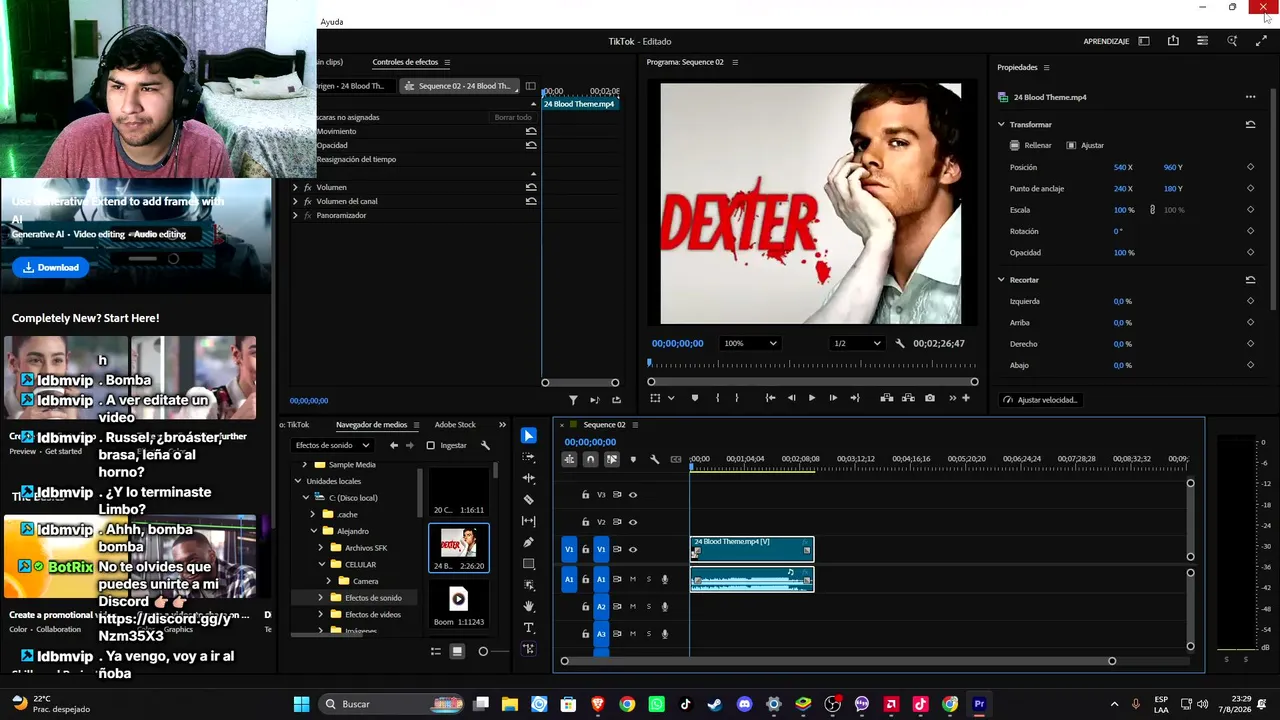The height and width of the screenshot is (720, 1280).
Task: Select the Ripple Edit tool
Action: (x=528, y=478)
